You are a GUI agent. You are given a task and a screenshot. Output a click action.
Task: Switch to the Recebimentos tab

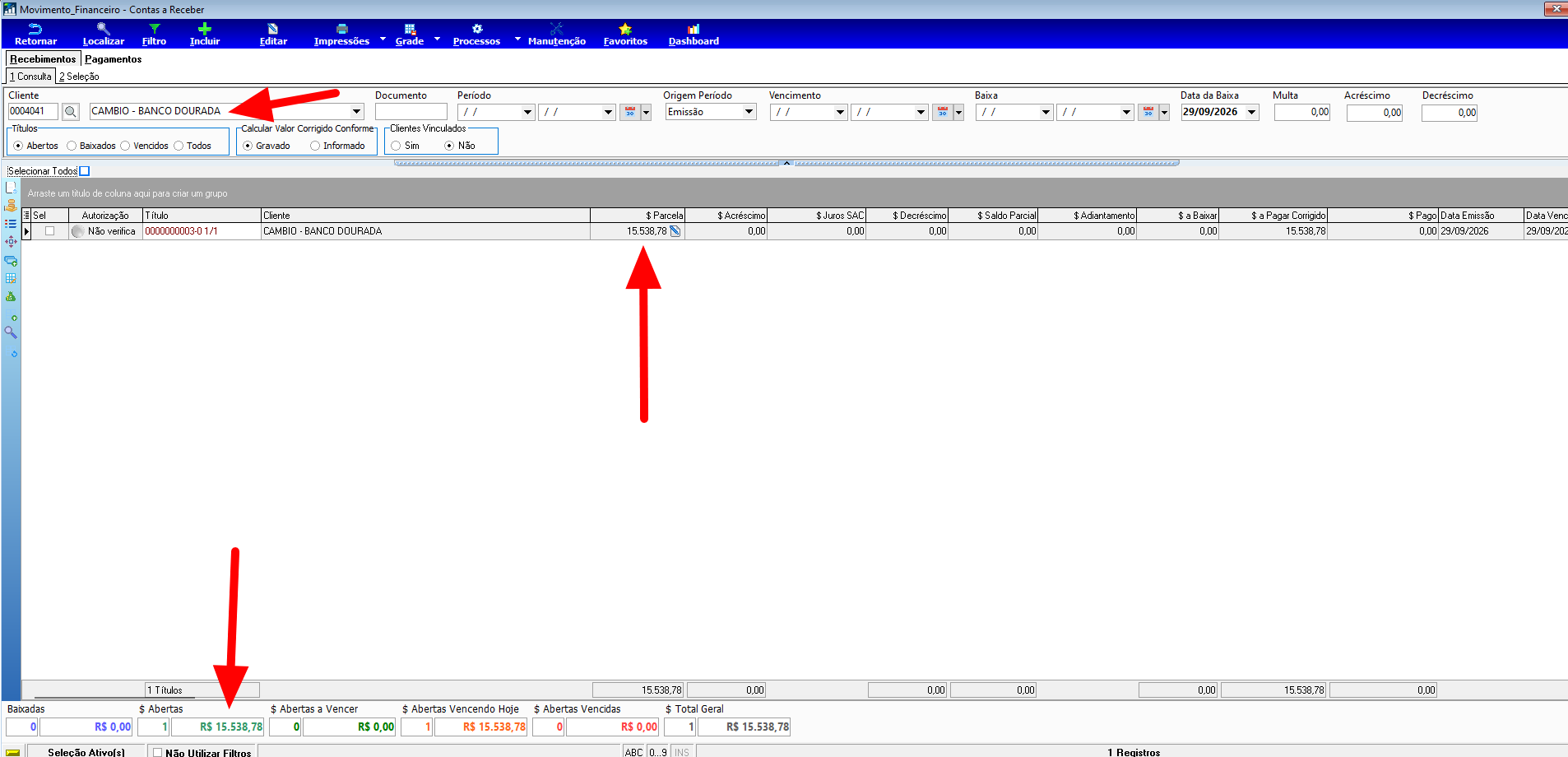pos(43,59)
